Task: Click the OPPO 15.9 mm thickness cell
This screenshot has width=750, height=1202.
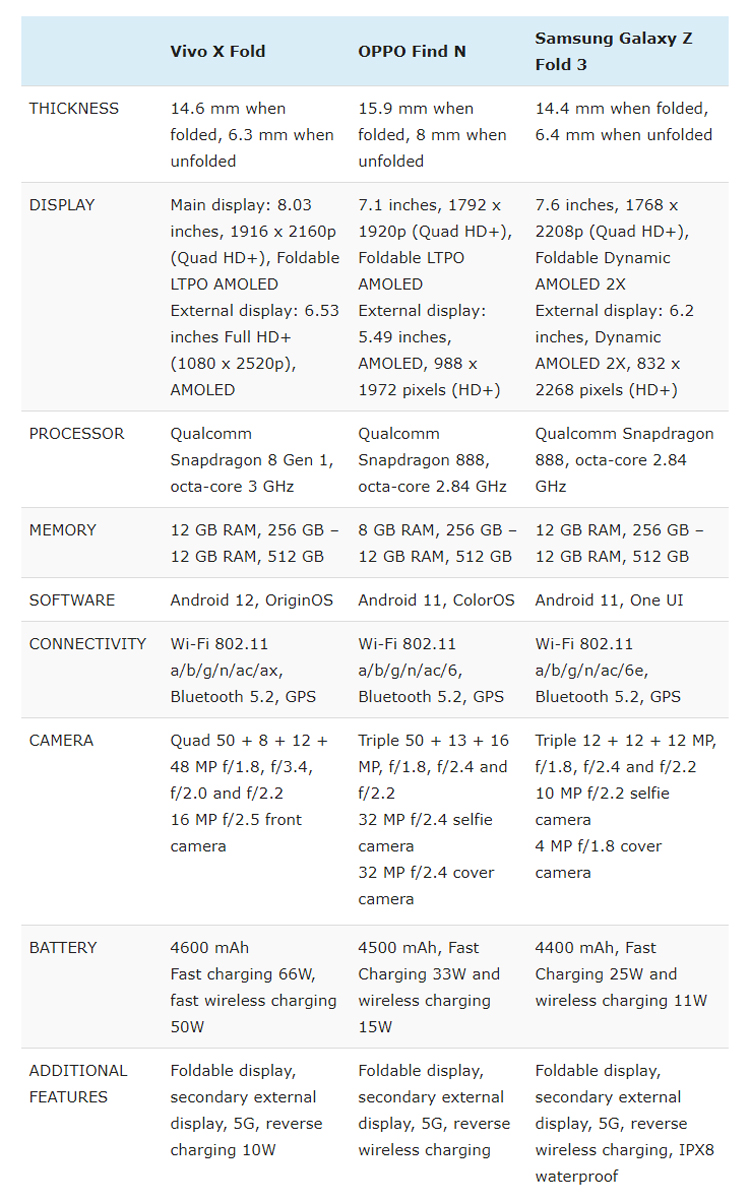Action: click(432, 135)
